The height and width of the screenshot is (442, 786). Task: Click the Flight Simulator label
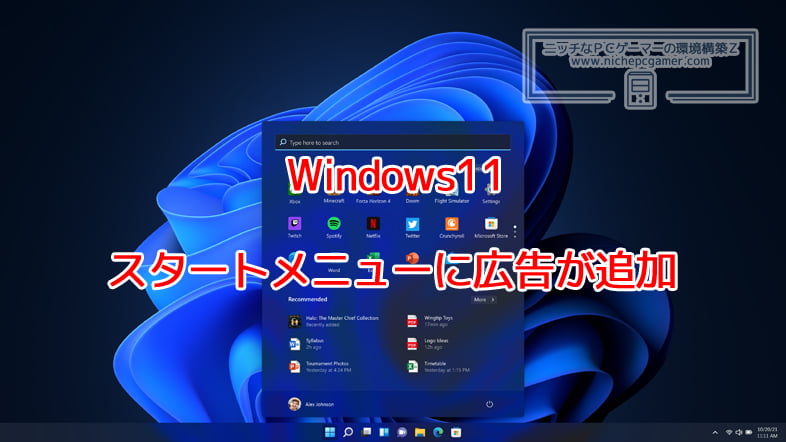(x=452, y=201)
